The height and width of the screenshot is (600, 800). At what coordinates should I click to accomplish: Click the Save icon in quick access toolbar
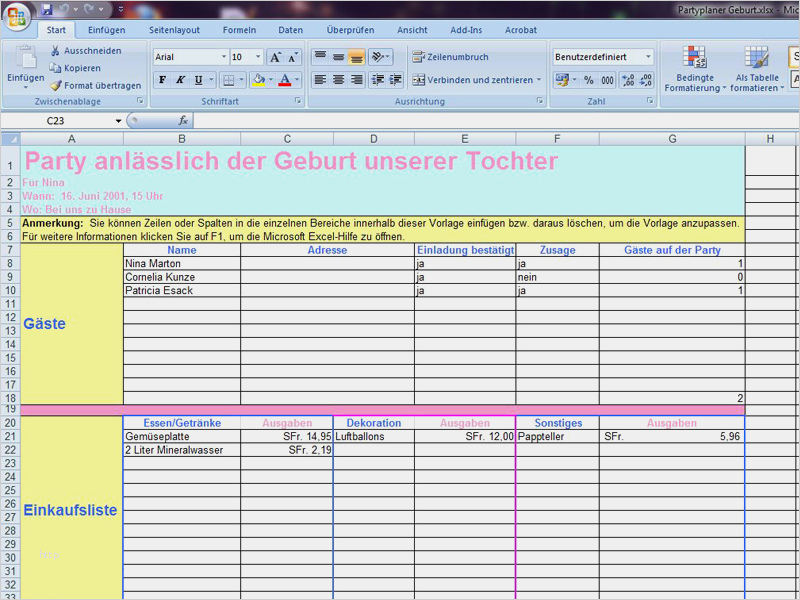pos(47,9)
